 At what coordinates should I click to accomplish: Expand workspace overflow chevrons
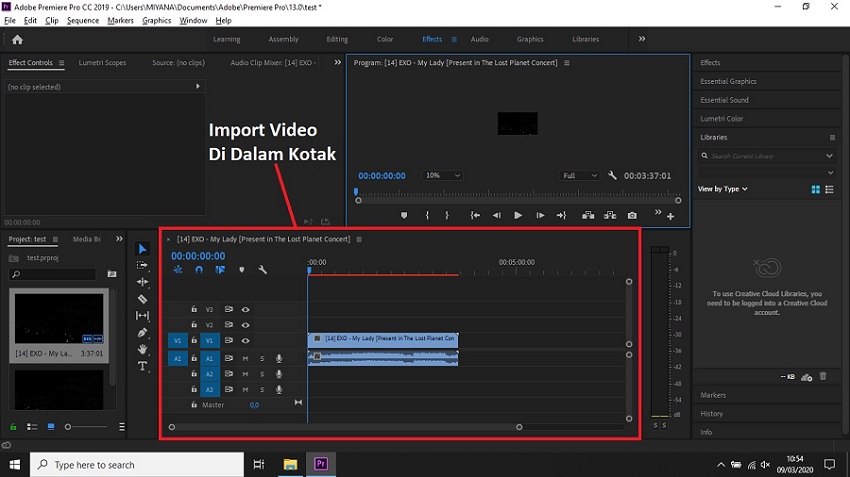[642, 39]
